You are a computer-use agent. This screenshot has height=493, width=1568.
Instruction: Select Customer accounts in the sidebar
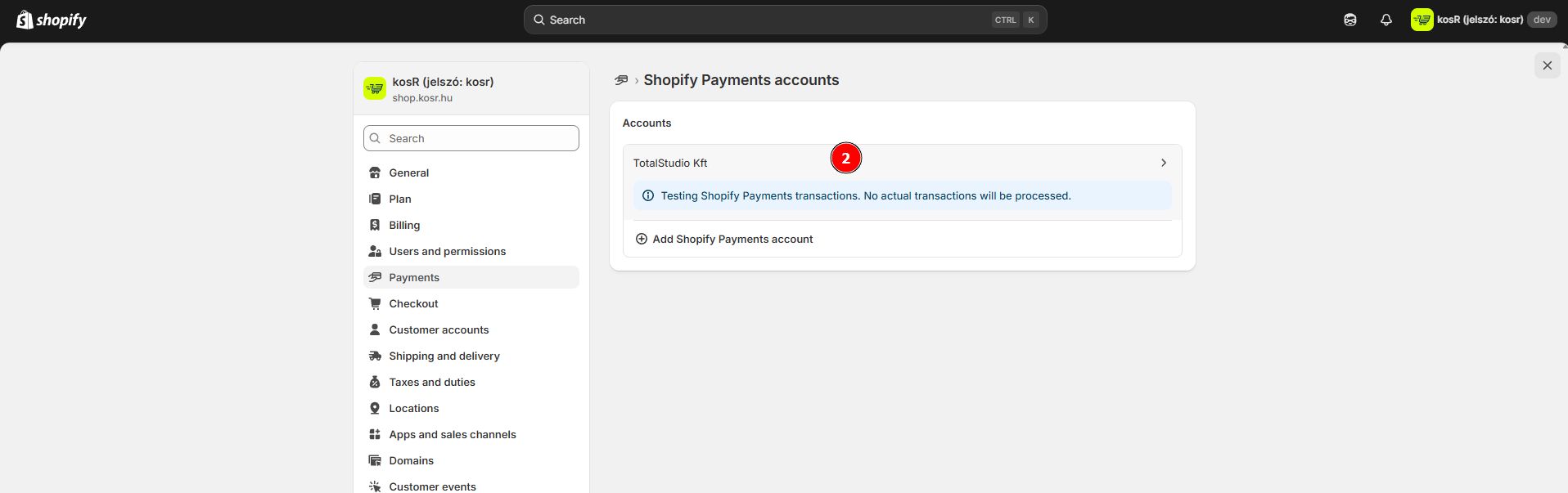[439, 329]
